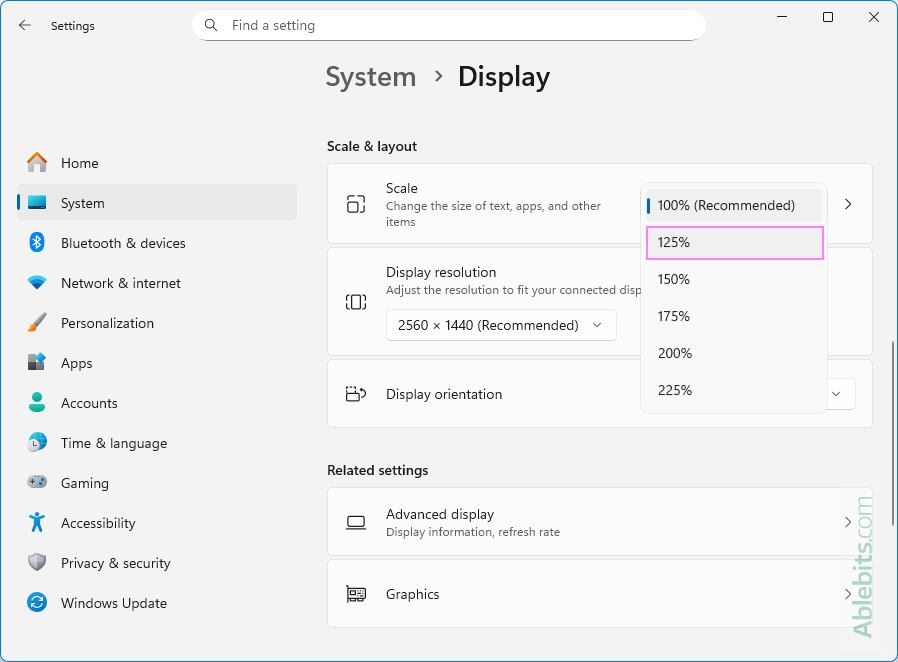Image resolution: width=898 pixels, height=662 pixels.
Task: Click the Windows Update refresh icon
Action: click(37, 602)
